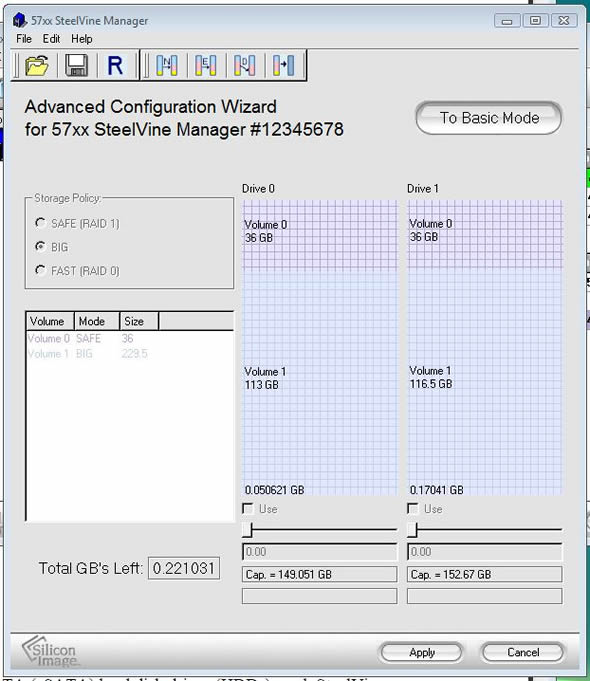This screenshot has height=681, width=590.
Task: Click Volume 0 36 GB block on Drive 1
Action: tap(484, 234)
